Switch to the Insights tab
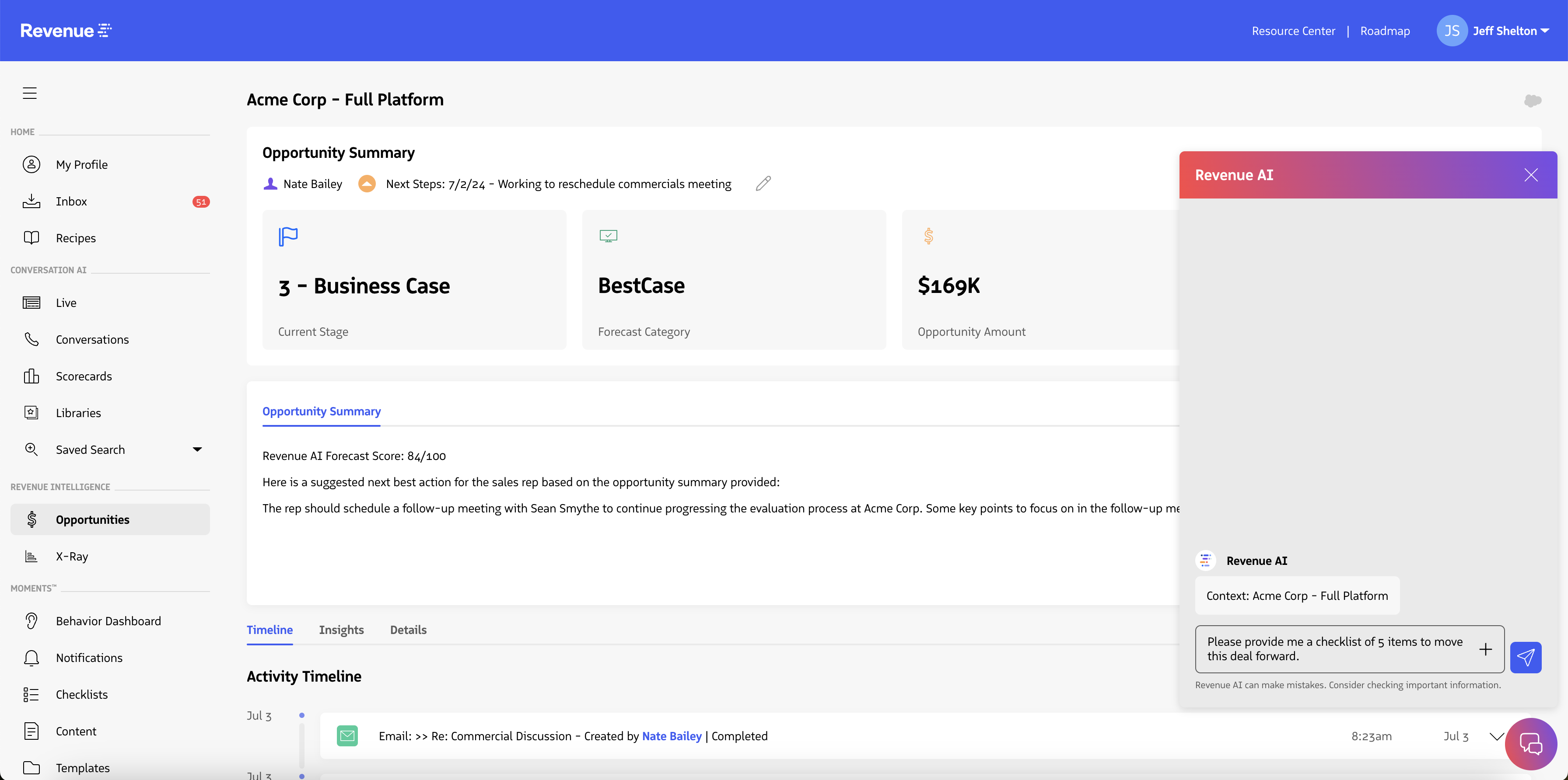Screen dimensions: 1568x780 [x=341, y=630]
